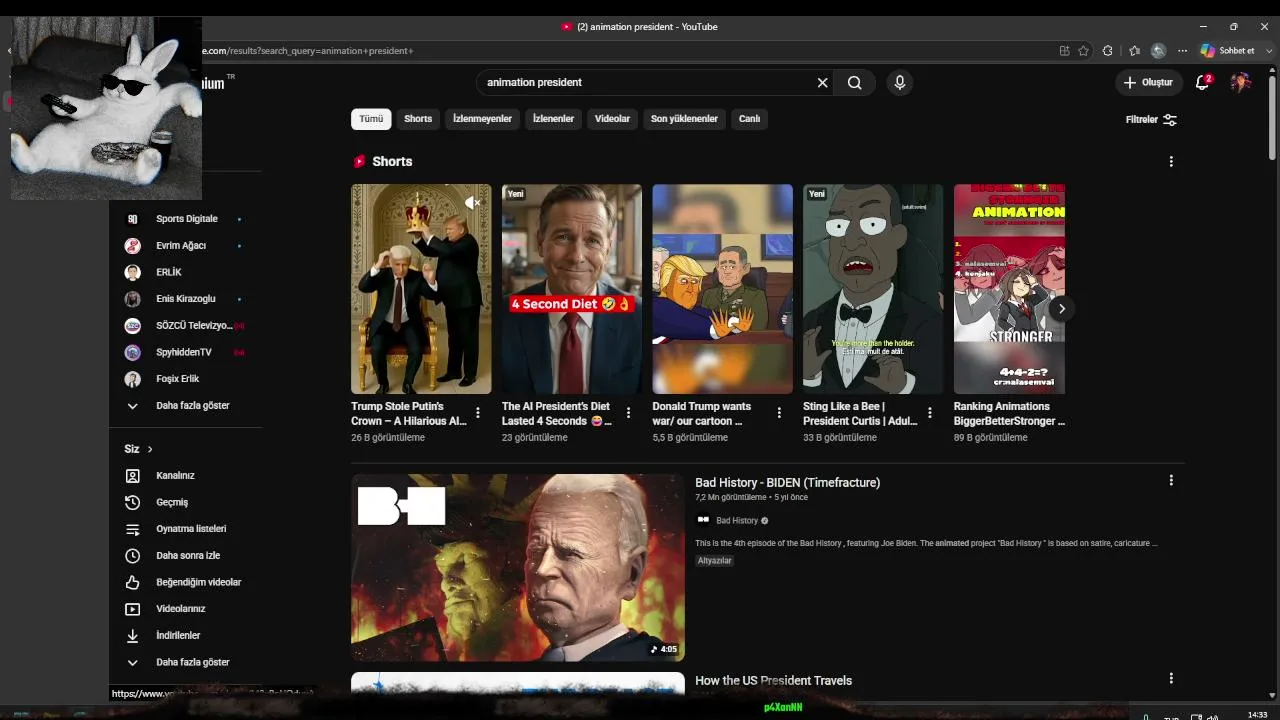Open Copilot with Sohbet et

[1227, 51]
